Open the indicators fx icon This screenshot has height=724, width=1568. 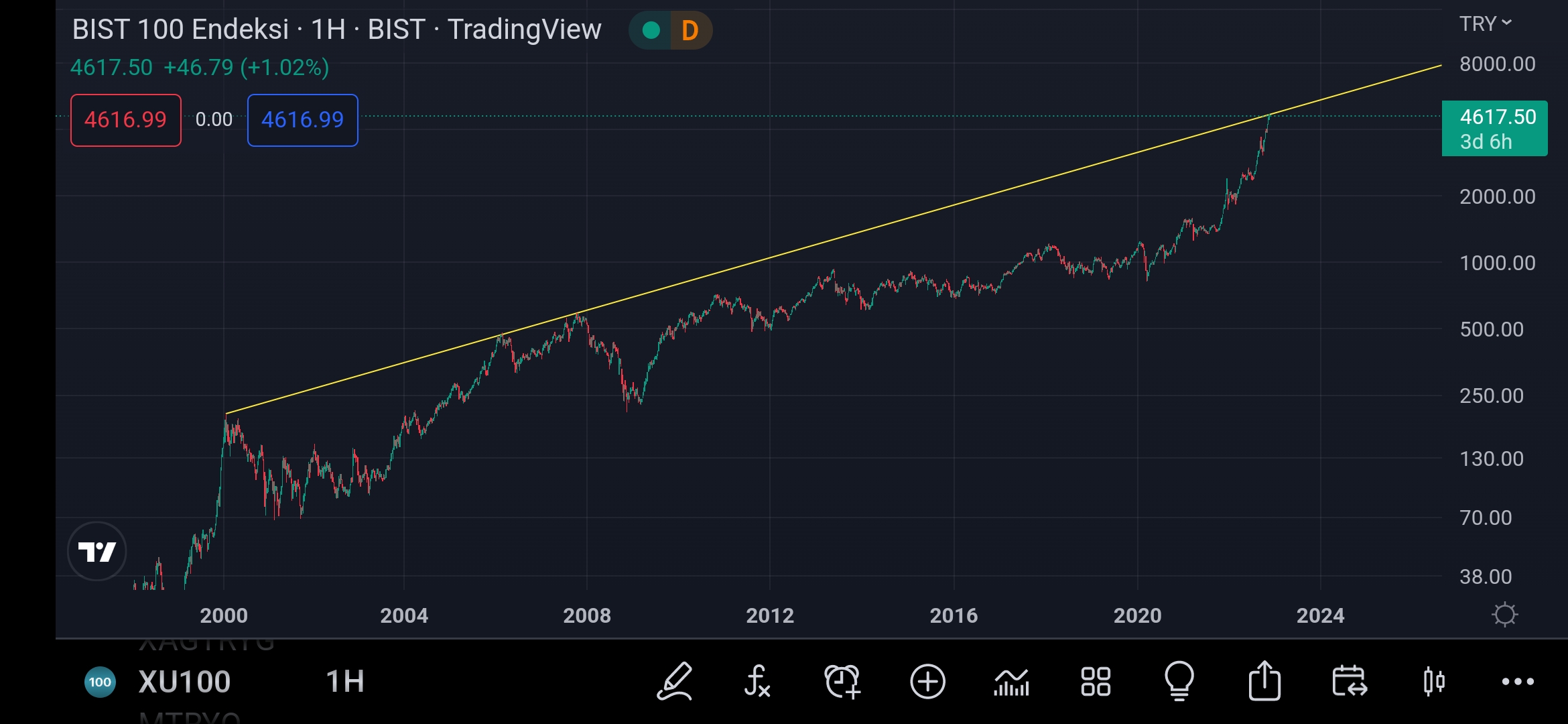[x=757, y=681]
